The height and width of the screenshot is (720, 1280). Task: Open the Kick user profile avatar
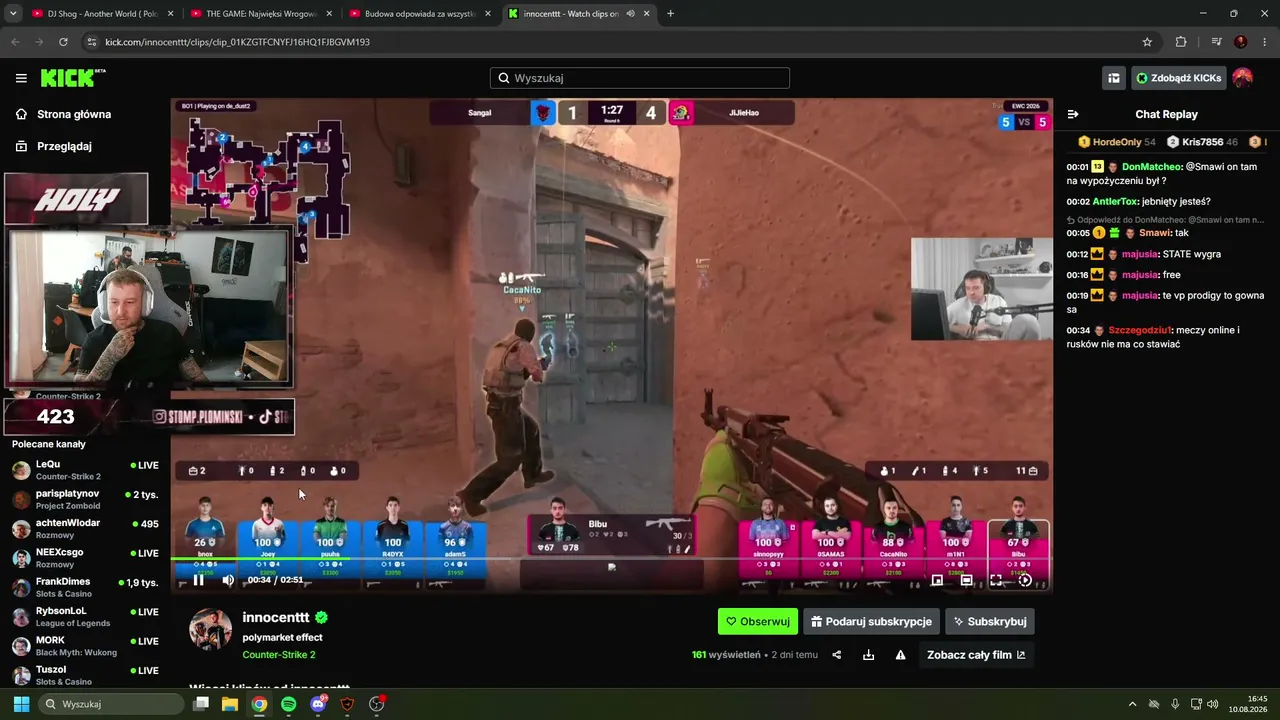(1242, 78)
